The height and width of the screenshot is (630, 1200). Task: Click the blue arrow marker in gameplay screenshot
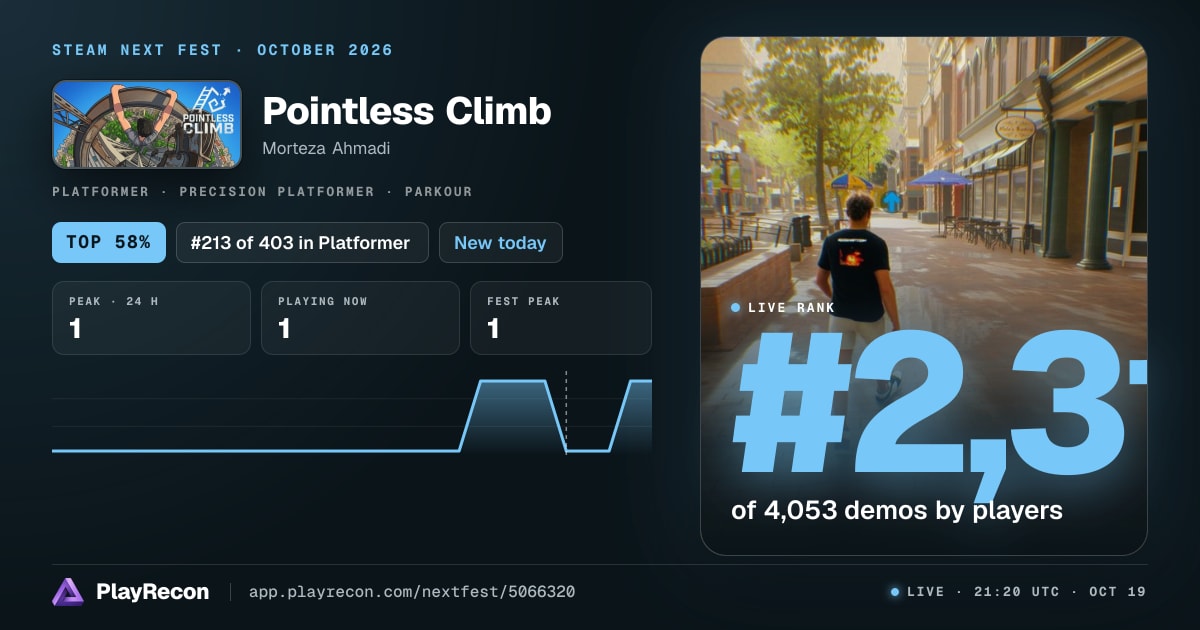click(x=892, y=201)
